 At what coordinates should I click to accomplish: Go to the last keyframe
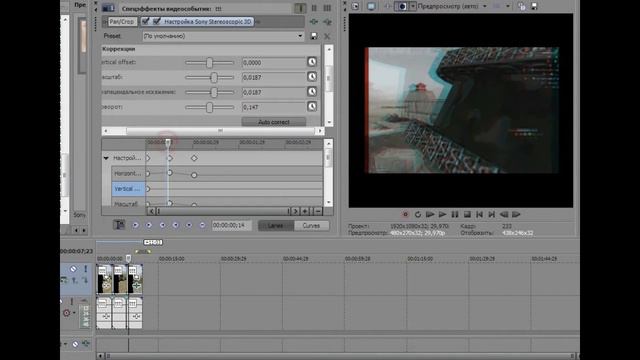(x=176, y=225)
